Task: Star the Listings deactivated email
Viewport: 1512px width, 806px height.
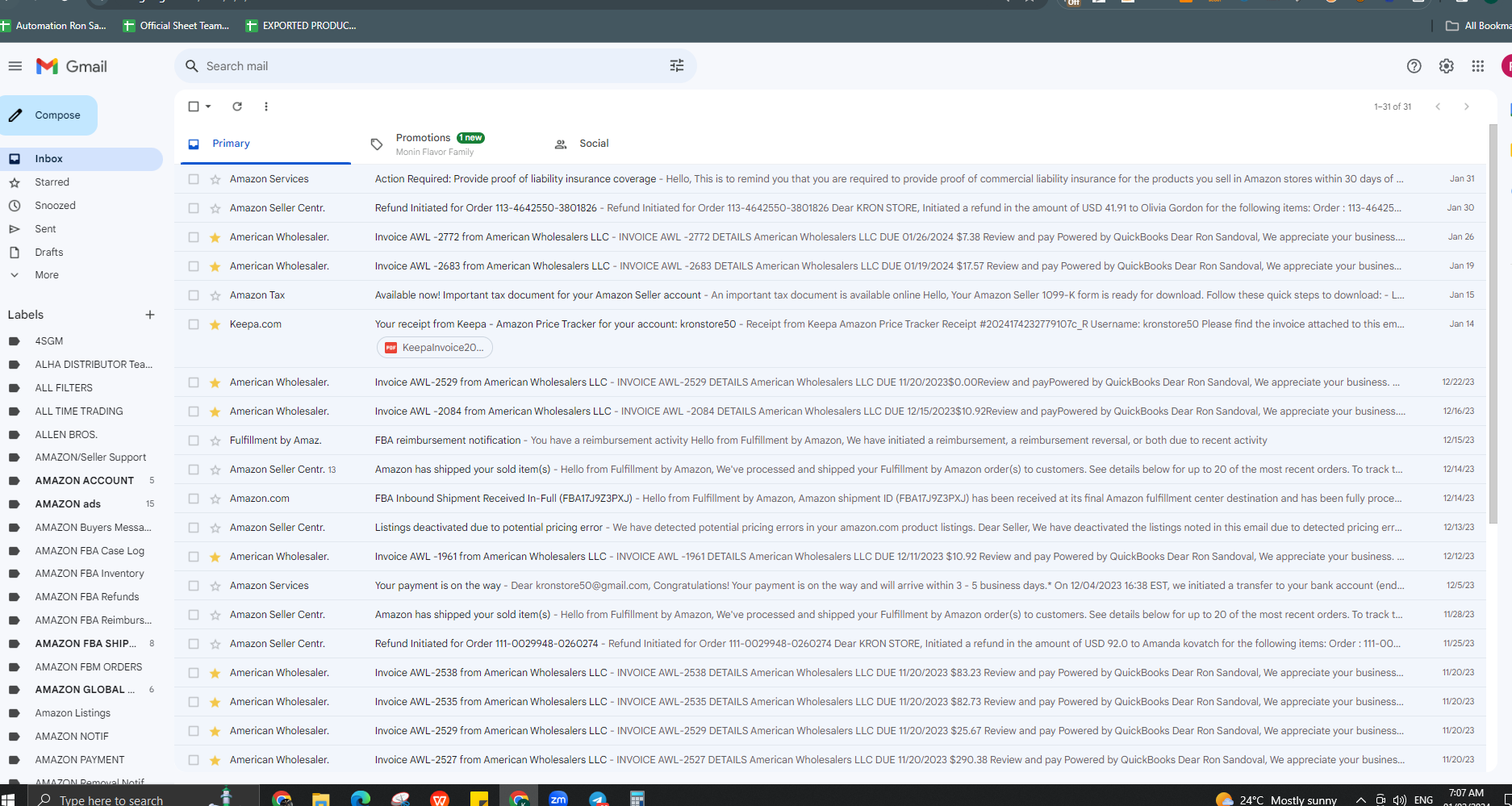Action: tap(215, 528)
